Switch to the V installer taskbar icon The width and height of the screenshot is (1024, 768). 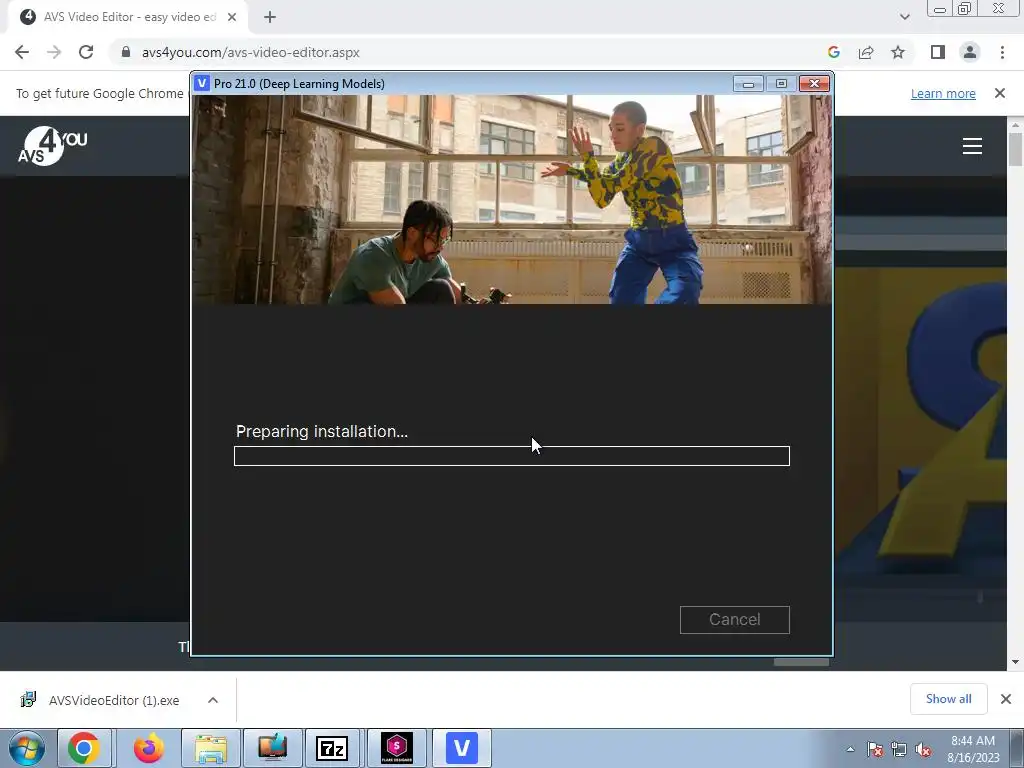point(462,748)
